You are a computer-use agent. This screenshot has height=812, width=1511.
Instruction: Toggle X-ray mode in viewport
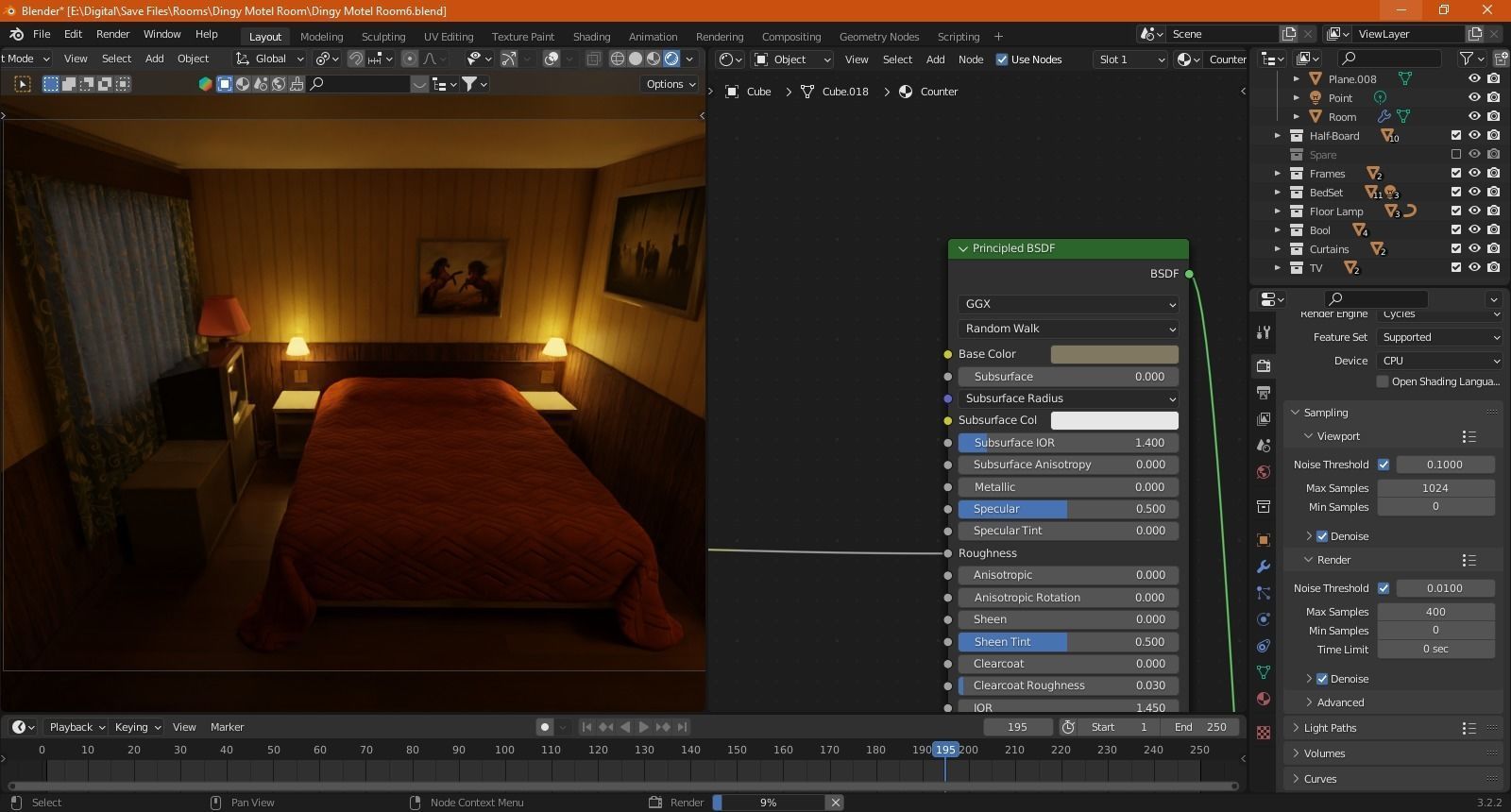(593, 59)
